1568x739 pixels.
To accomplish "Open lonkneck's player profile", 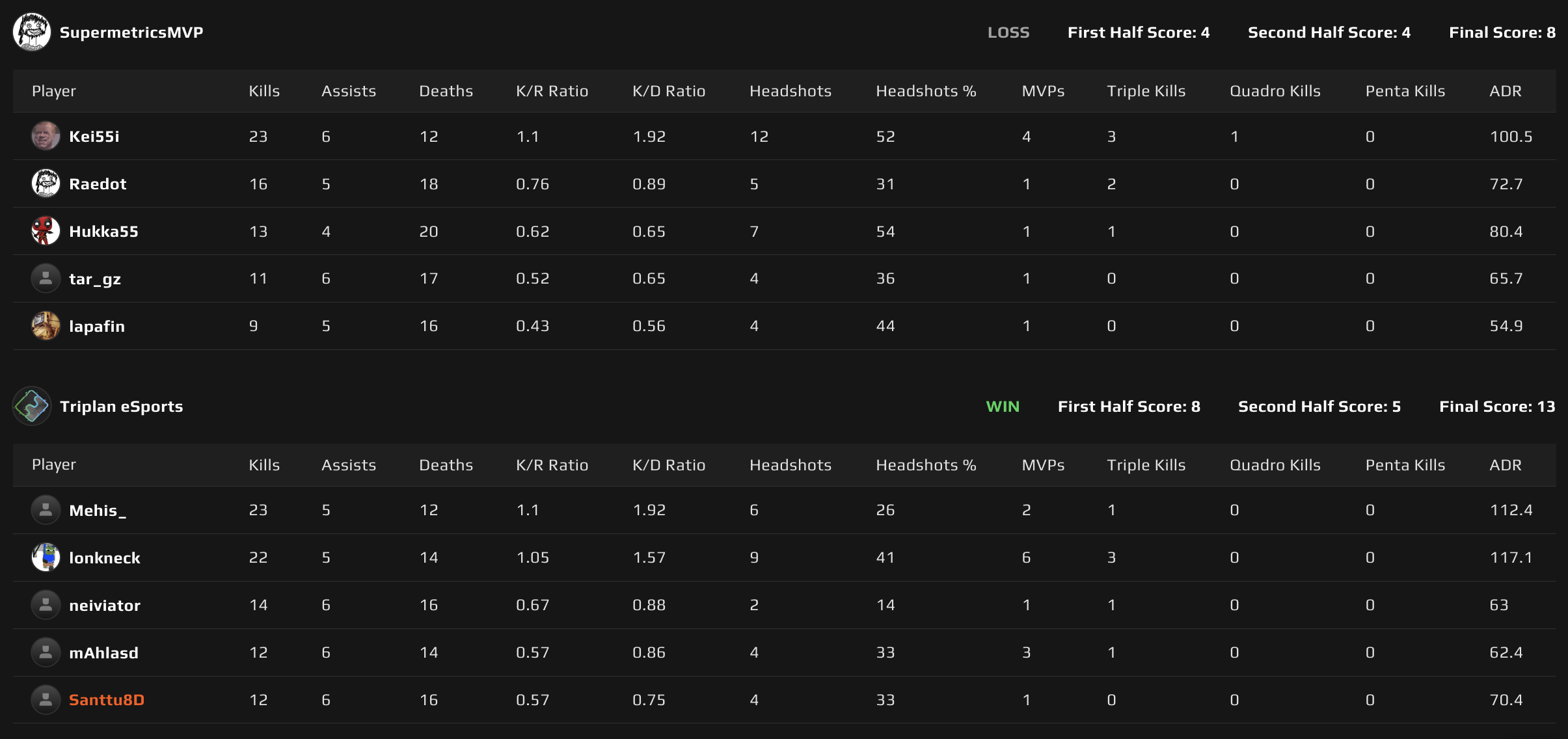I will (x=104, y=558).
